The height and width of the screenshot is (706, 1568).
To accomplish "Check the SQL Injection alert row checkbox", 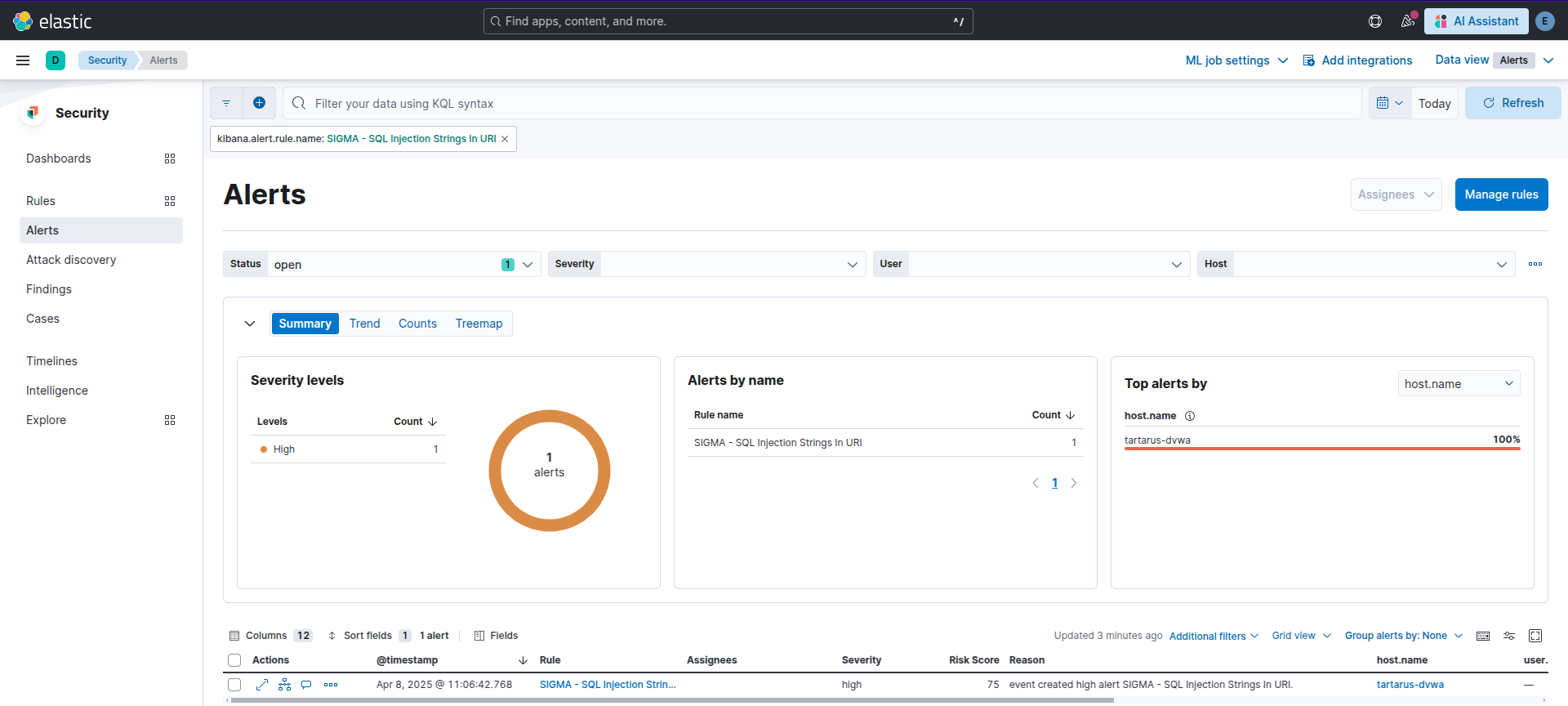I will pos(235,685).
